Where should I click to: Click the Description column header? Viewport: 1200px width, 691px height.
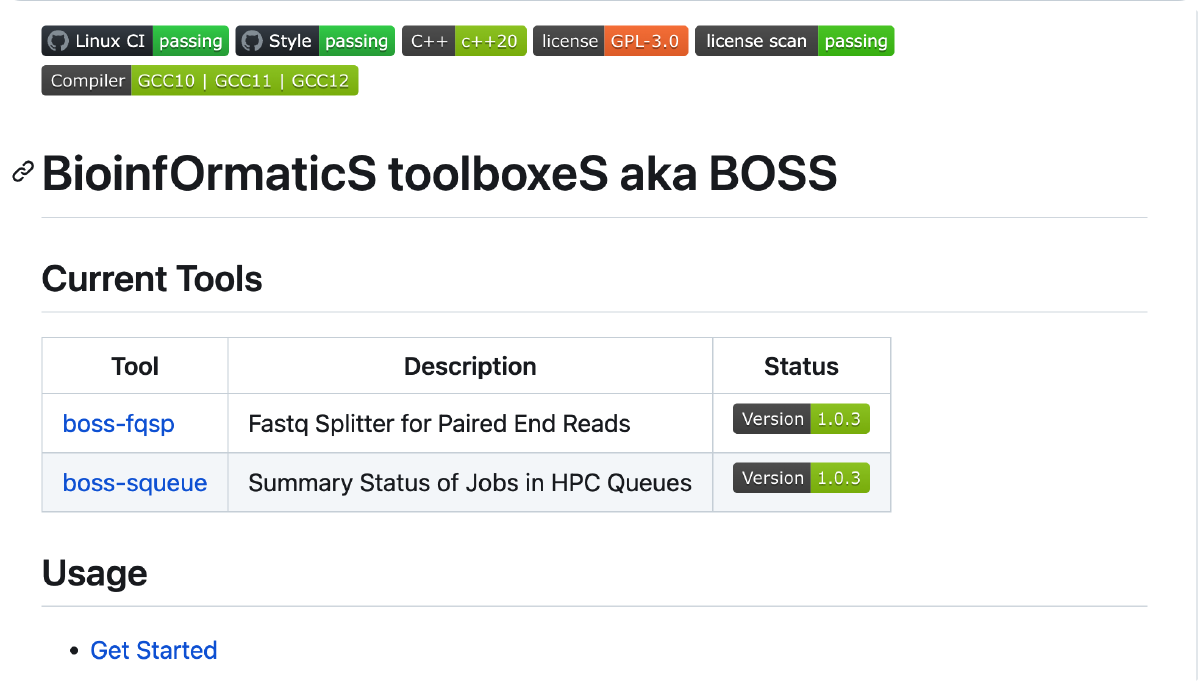(470, 366)
